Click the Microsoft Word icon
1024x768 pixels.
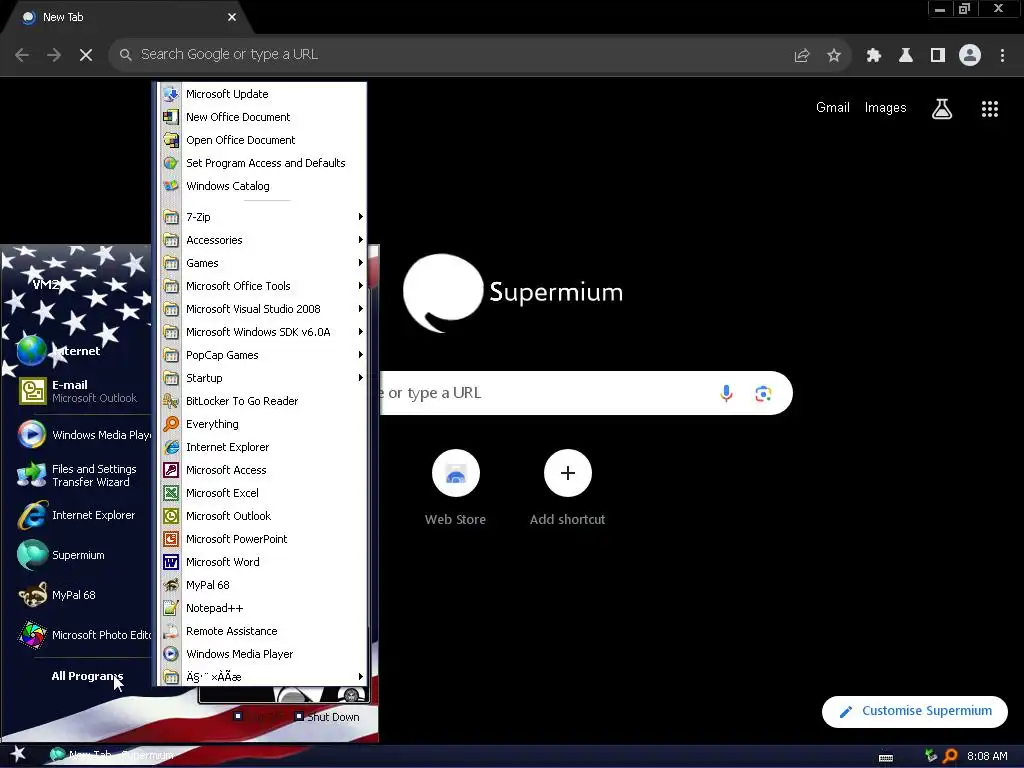pos(171,562)
